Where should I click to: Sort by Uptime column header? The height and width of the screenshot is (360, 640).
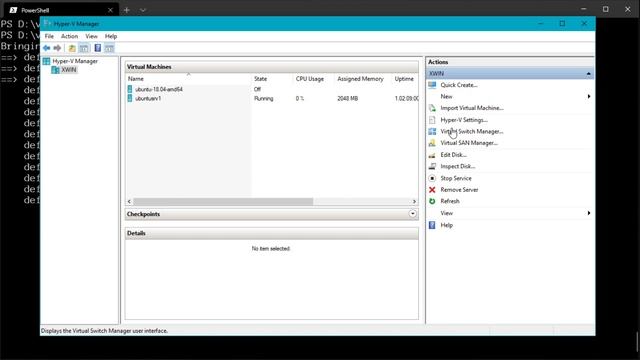[x=405, y=79]
